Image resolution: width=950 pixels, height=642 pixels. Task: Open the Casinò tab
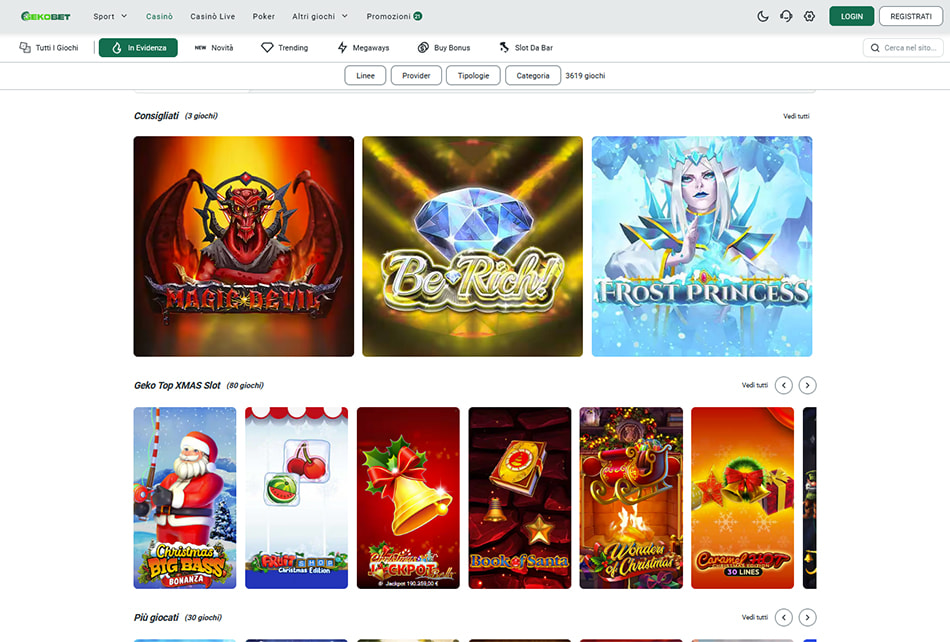point(159,16)
